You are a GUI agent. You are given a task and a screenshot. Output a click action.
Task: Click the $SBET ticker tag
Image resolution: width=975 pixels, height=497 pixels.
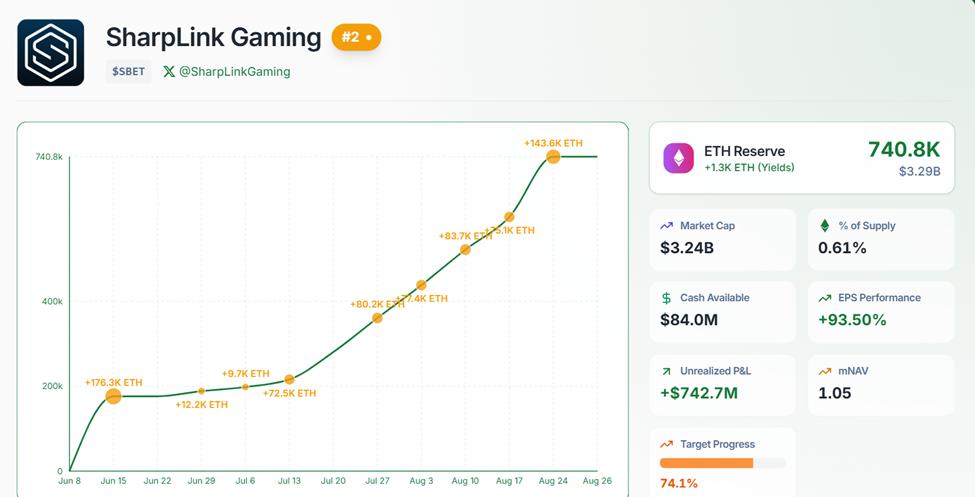[128, 71]
